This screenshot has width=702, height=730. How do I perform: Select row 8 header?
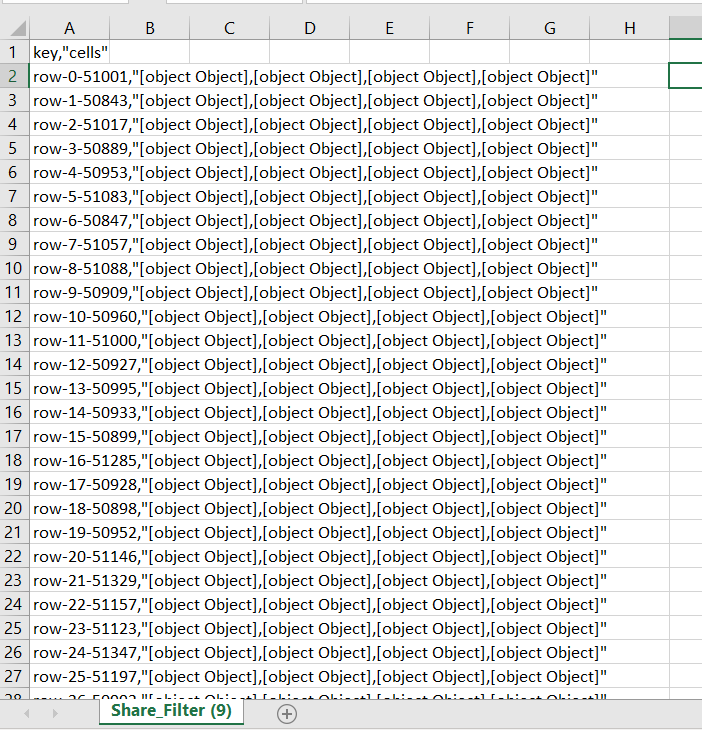(x=14, y=220)
